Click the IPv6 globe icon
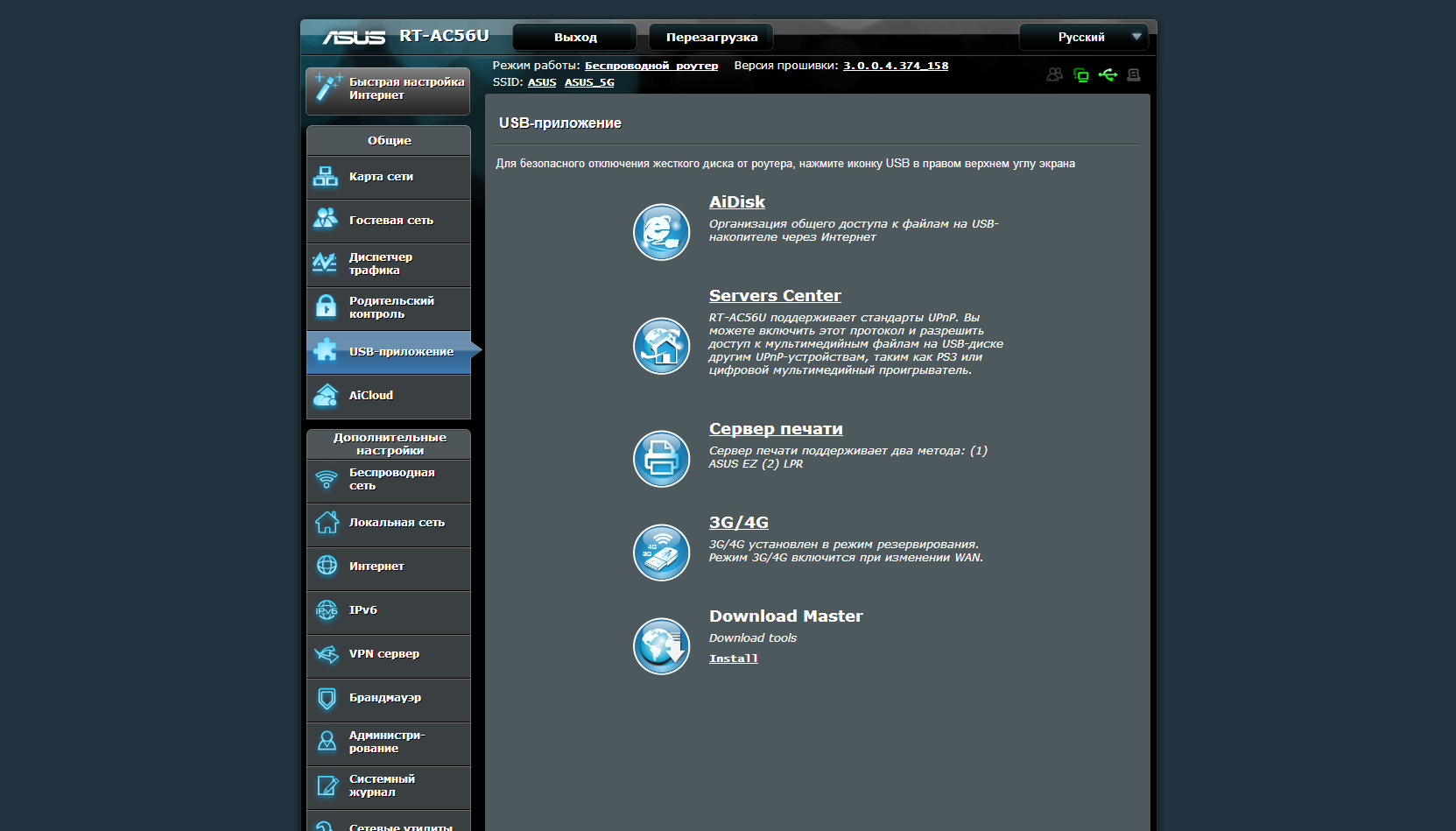The width and height of the screenshot is (1456, 831). point(327,609)
